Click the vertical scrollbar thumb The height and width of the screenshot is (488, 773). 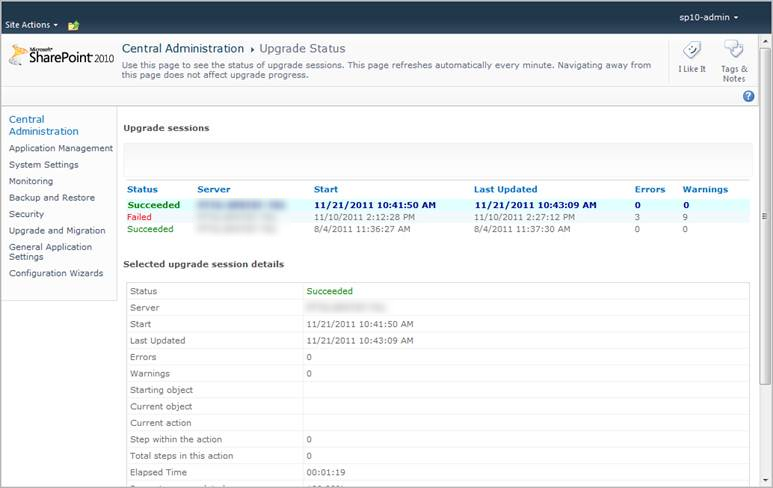coord(765,216)
